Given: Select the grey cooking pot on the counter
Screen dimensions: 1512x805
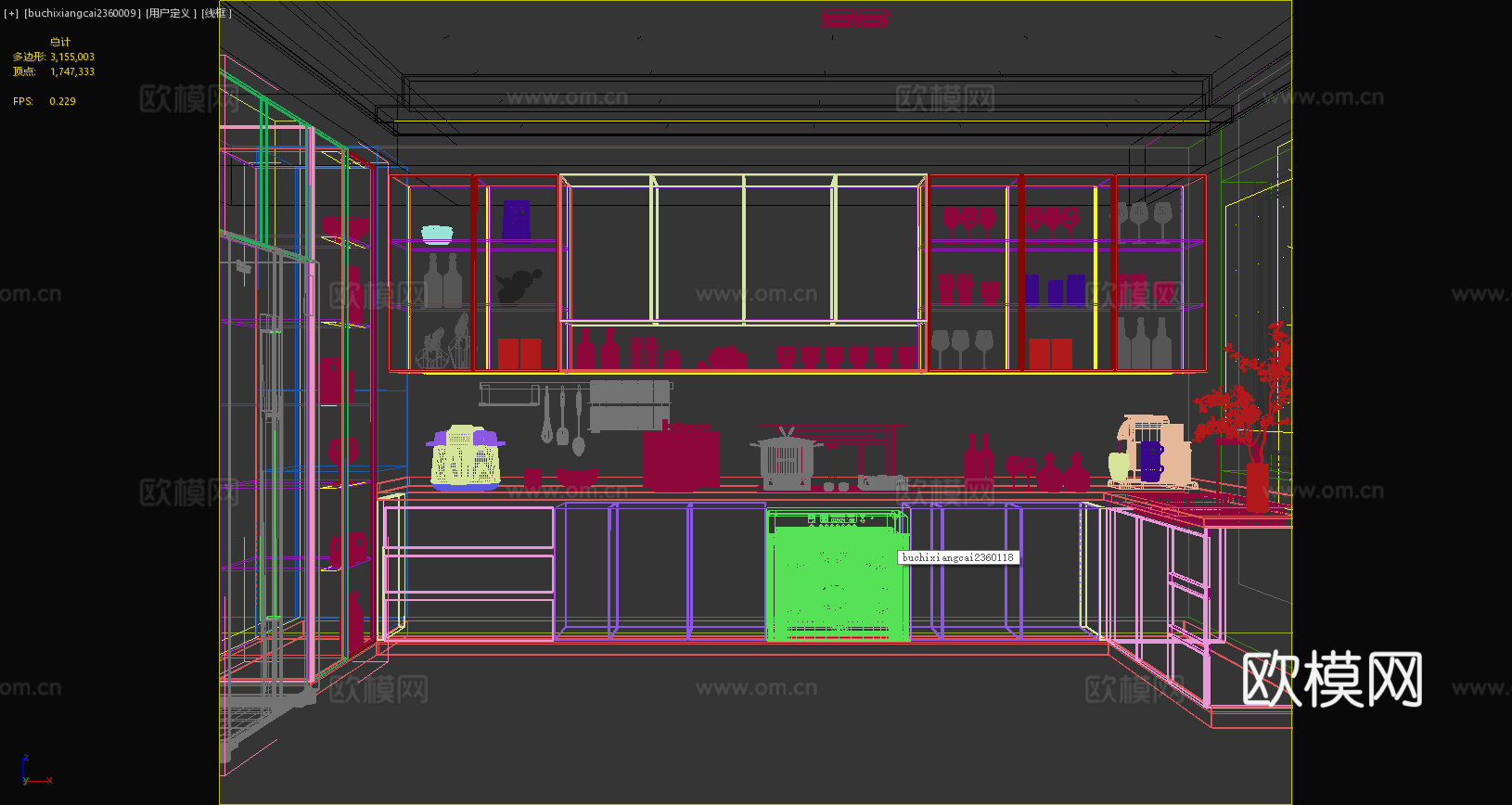Looking at the screenshot, I should 786,461.
